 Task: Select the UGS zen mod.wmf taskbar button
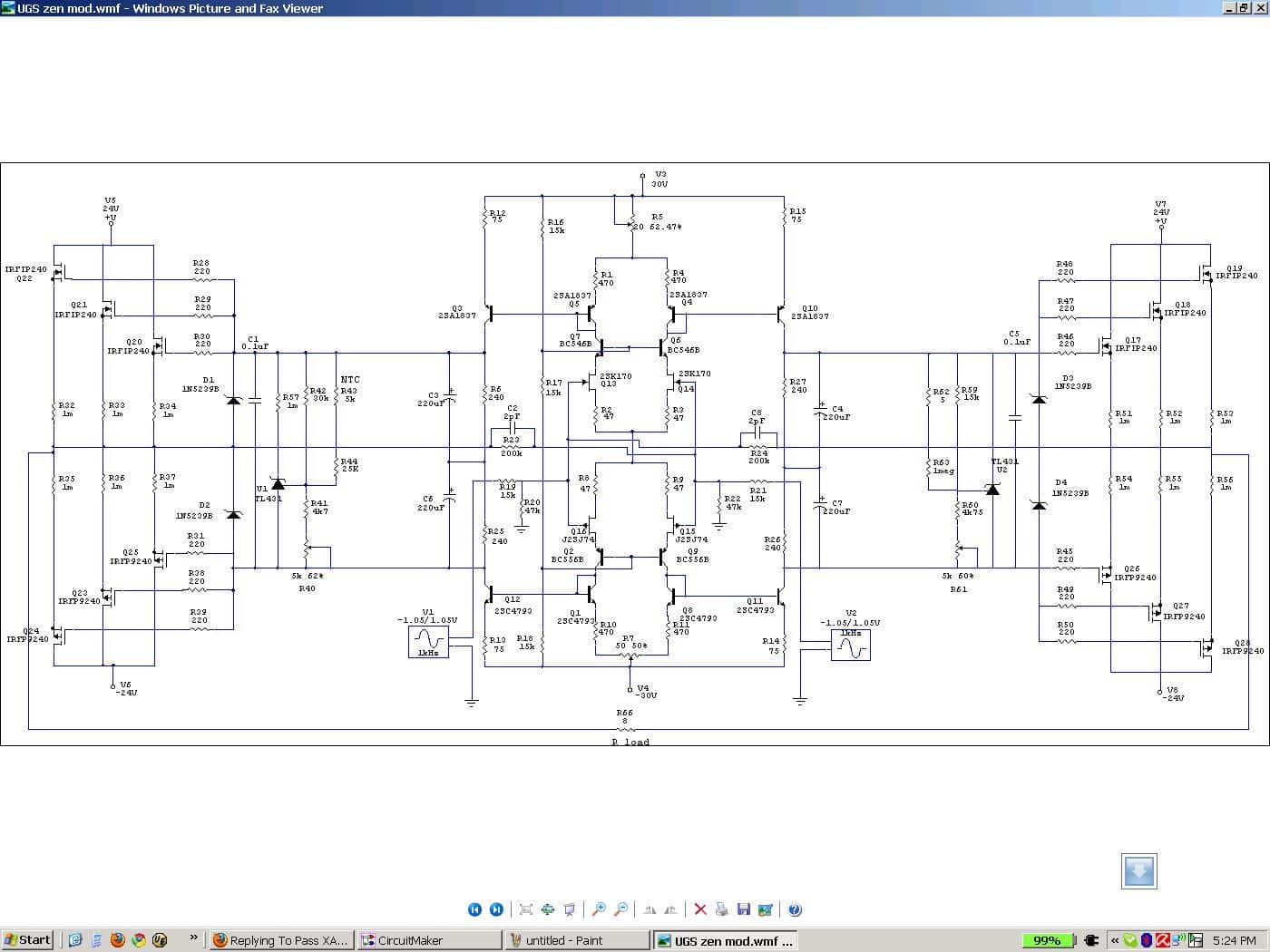click(x=725, y=940)
